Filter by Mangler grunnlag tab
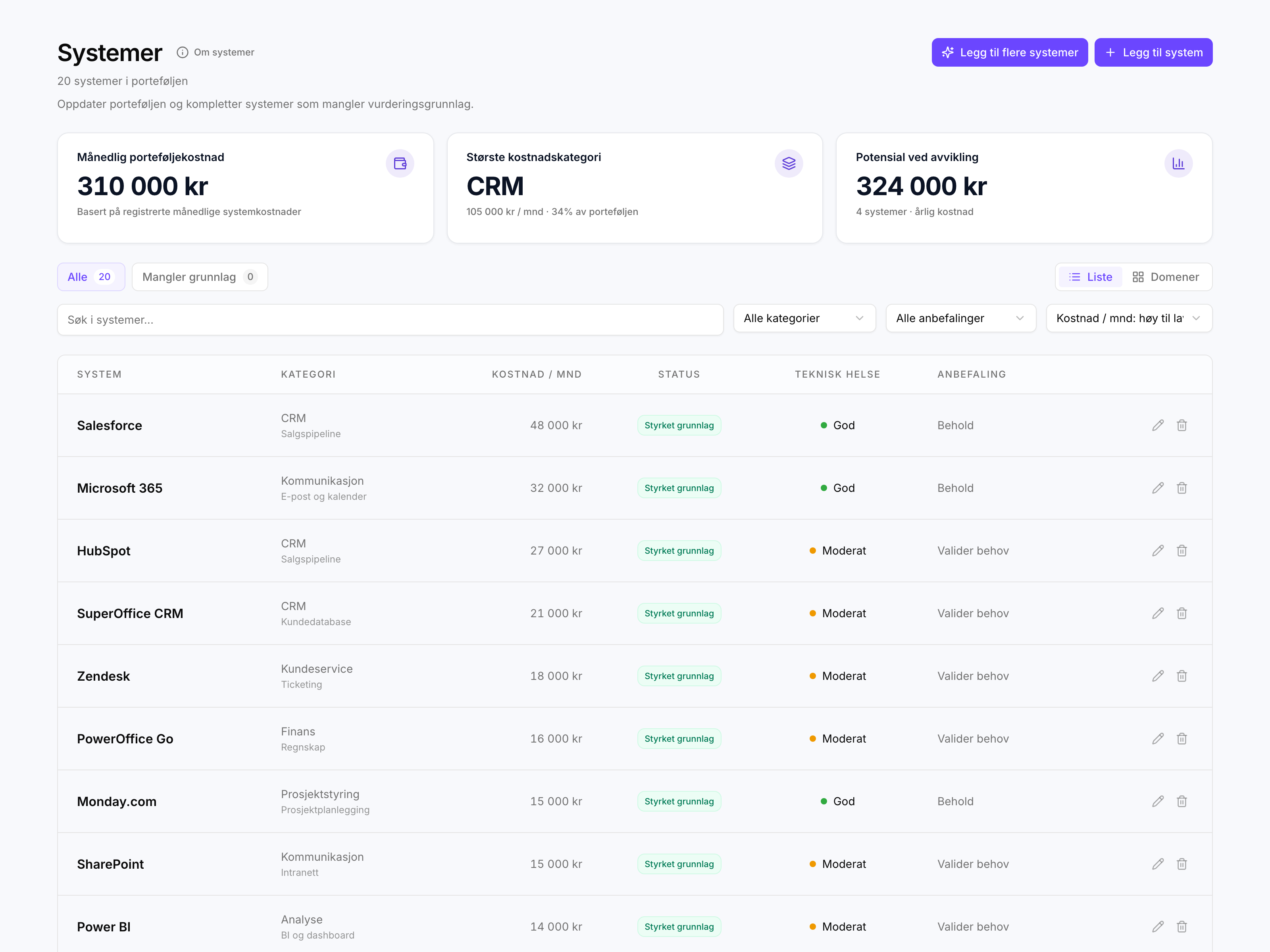This screenshot has width=1270, height=952. [200, 276]
